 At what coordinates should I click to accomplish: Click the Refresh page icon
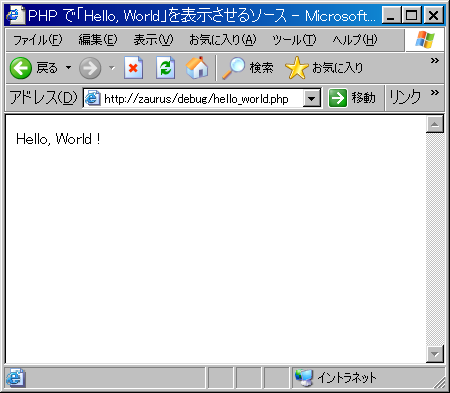coord(165,68)
